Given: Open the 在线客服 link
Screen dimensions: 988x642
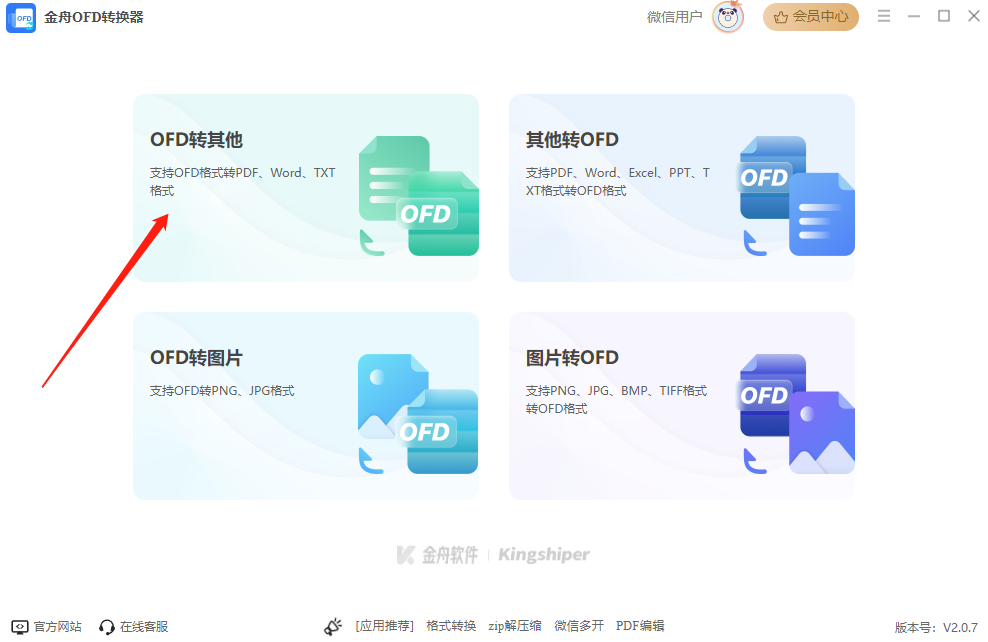Looking at the screenshot, I should [144, 626].
